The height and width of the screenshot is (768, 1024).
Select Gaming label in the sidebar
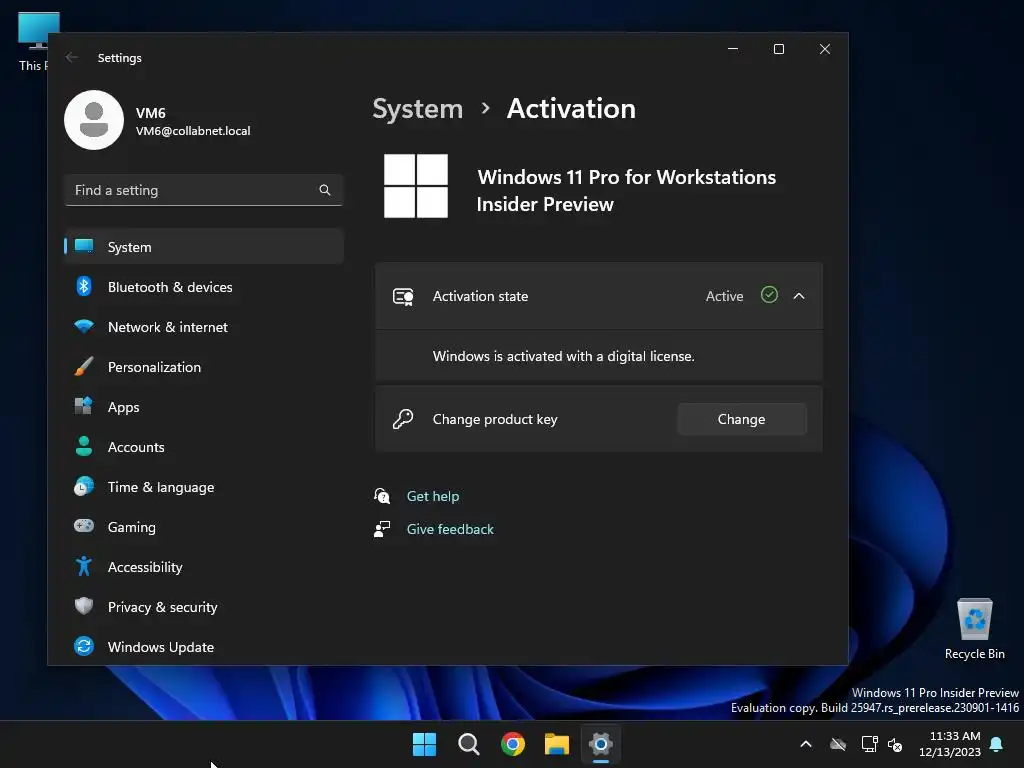131,527
